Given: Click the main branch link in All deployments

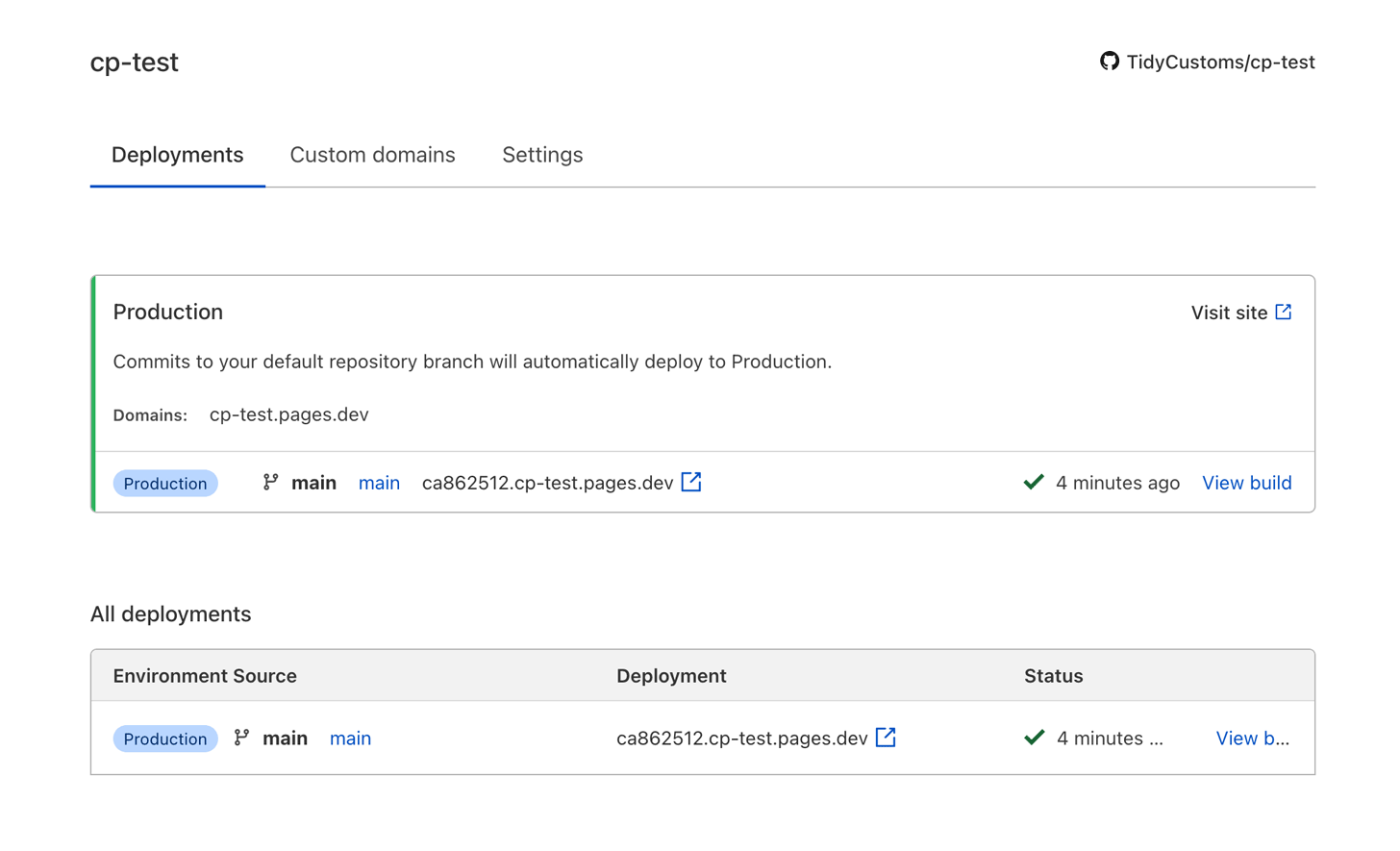Looking at the screenshot, I should pos(350,738).
